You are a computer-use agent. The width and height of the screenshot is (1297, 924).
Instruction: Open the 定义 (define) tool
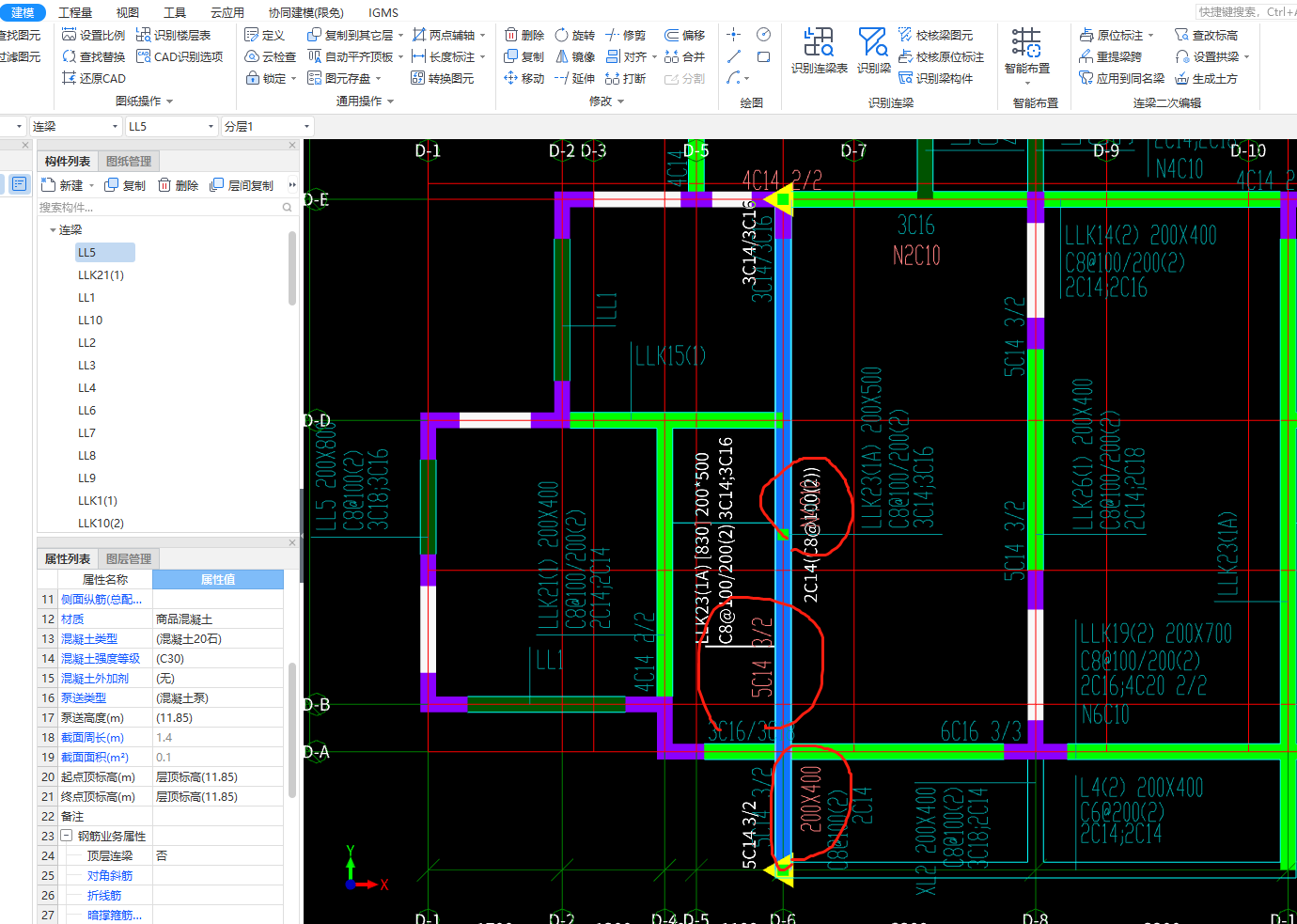pyautogui.click(x=264, y=35)
